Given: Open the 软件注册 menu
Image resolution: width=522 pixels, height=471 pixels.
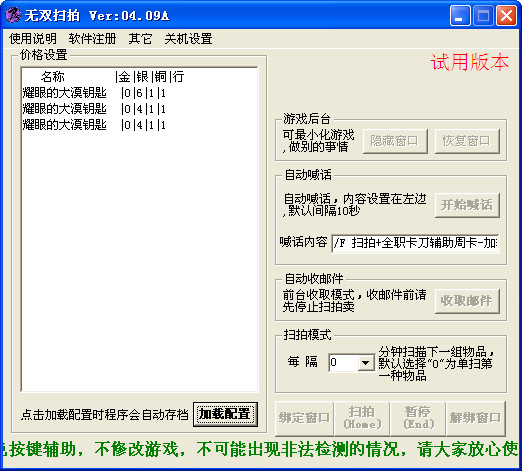Looking at the screenshot, I should (92, 39).
